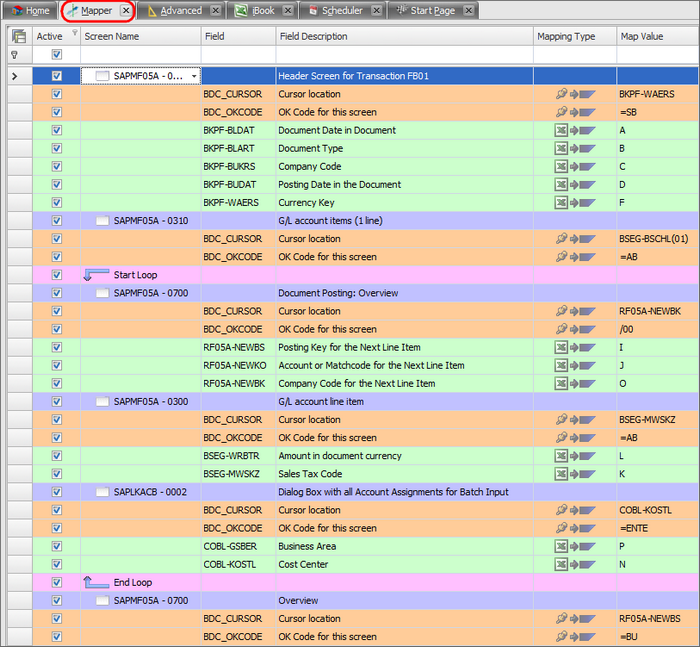The image size is (700, 647).
Task: Uncheck Active checkbox for BKPF-BUKRS row
Action: tap(57, 166)
